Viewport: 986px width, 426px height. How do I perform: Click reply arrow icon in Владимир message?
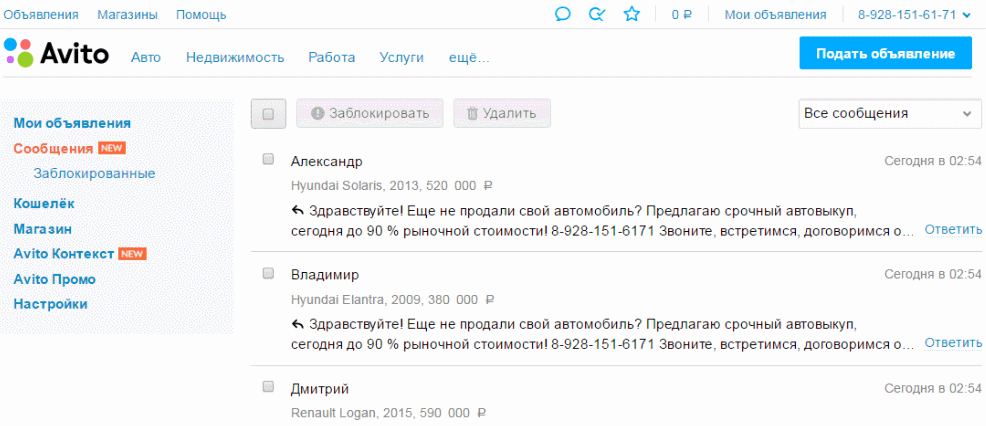[x=297, y=324]
